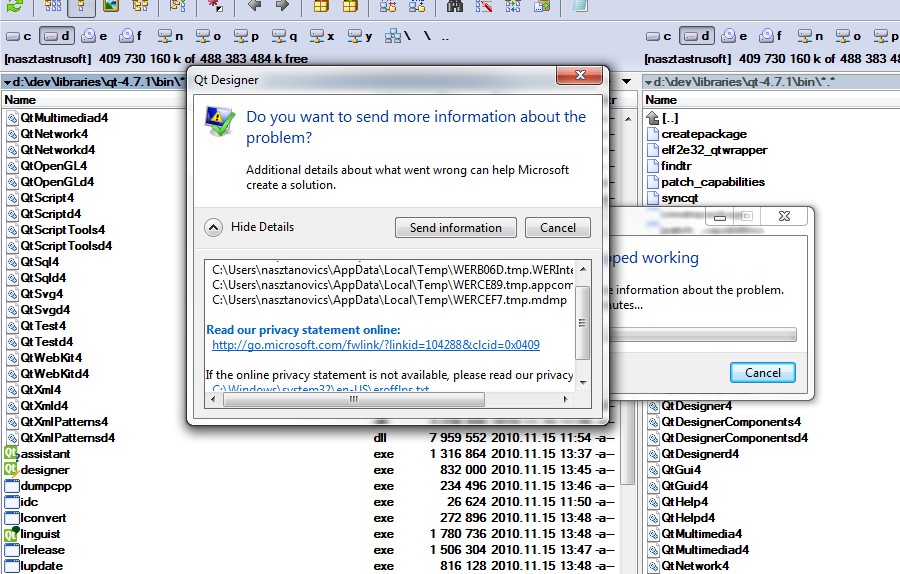Click the Name column header in the left panel
900x574 pixels.
(x=20, y=100)
